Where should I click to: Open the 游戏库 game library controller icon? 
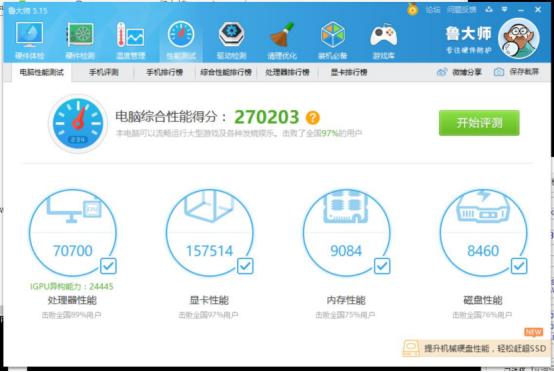383,35
